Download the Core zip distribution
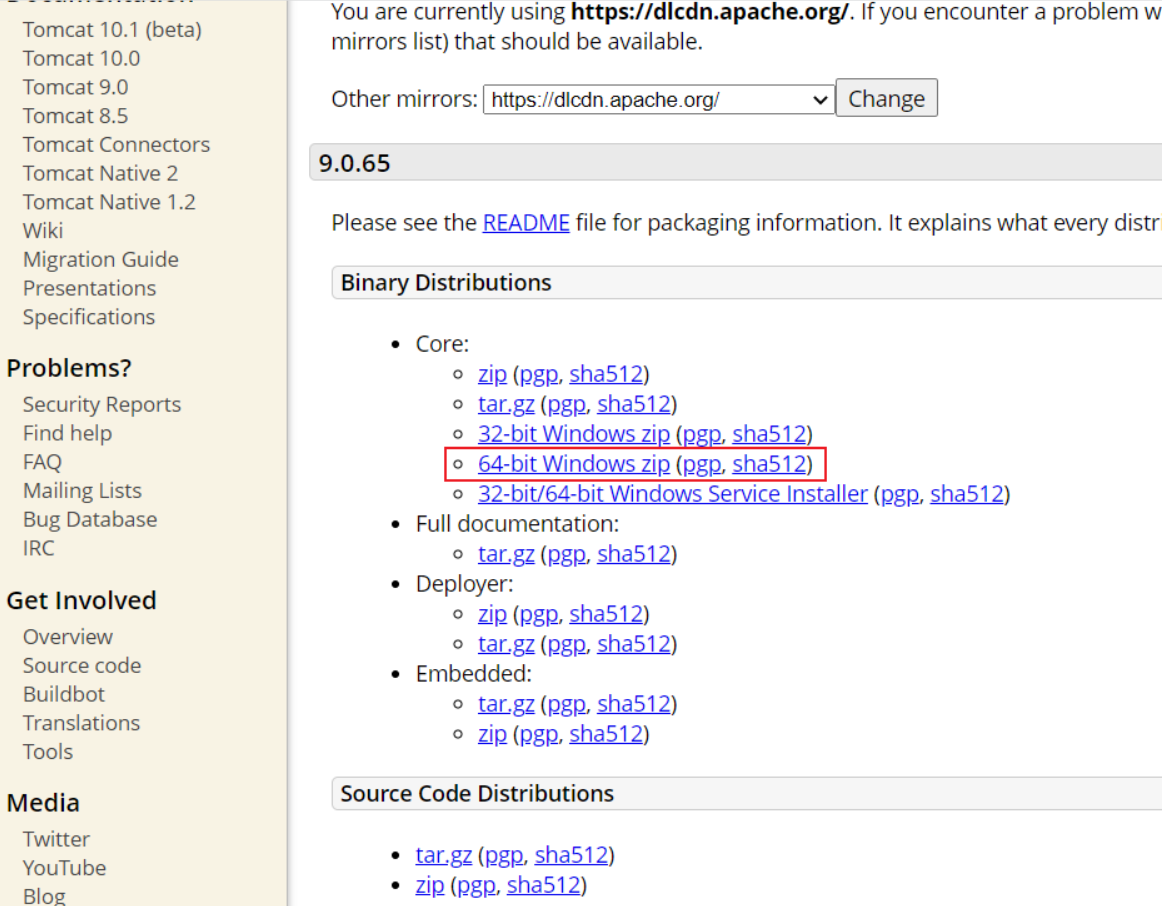The height and width of the screenshot is (906, 1171). click(x=492, y=374)
